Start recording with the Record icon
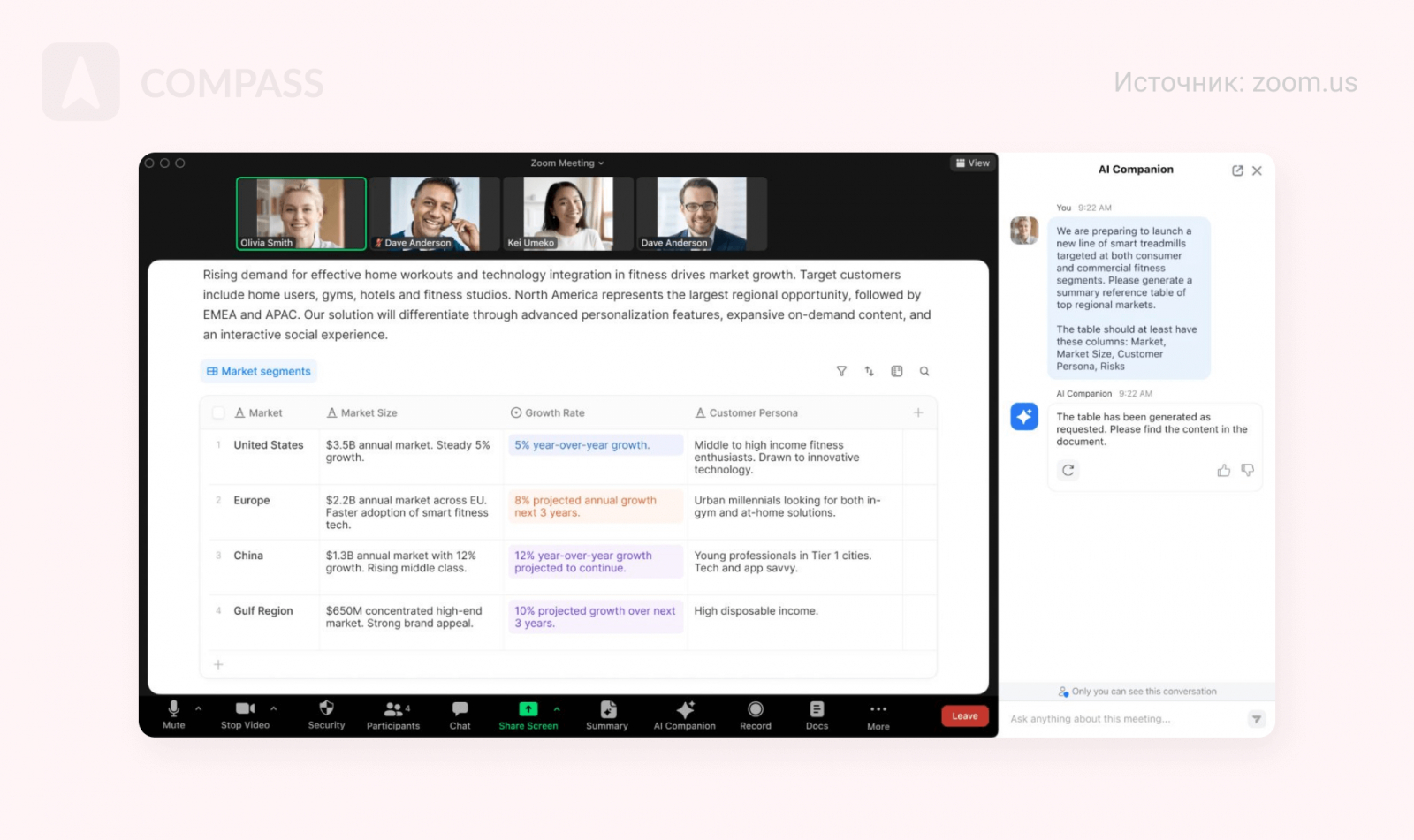Image resolution: width=1414 pixels, height=840 pixels. pos(756,708)
